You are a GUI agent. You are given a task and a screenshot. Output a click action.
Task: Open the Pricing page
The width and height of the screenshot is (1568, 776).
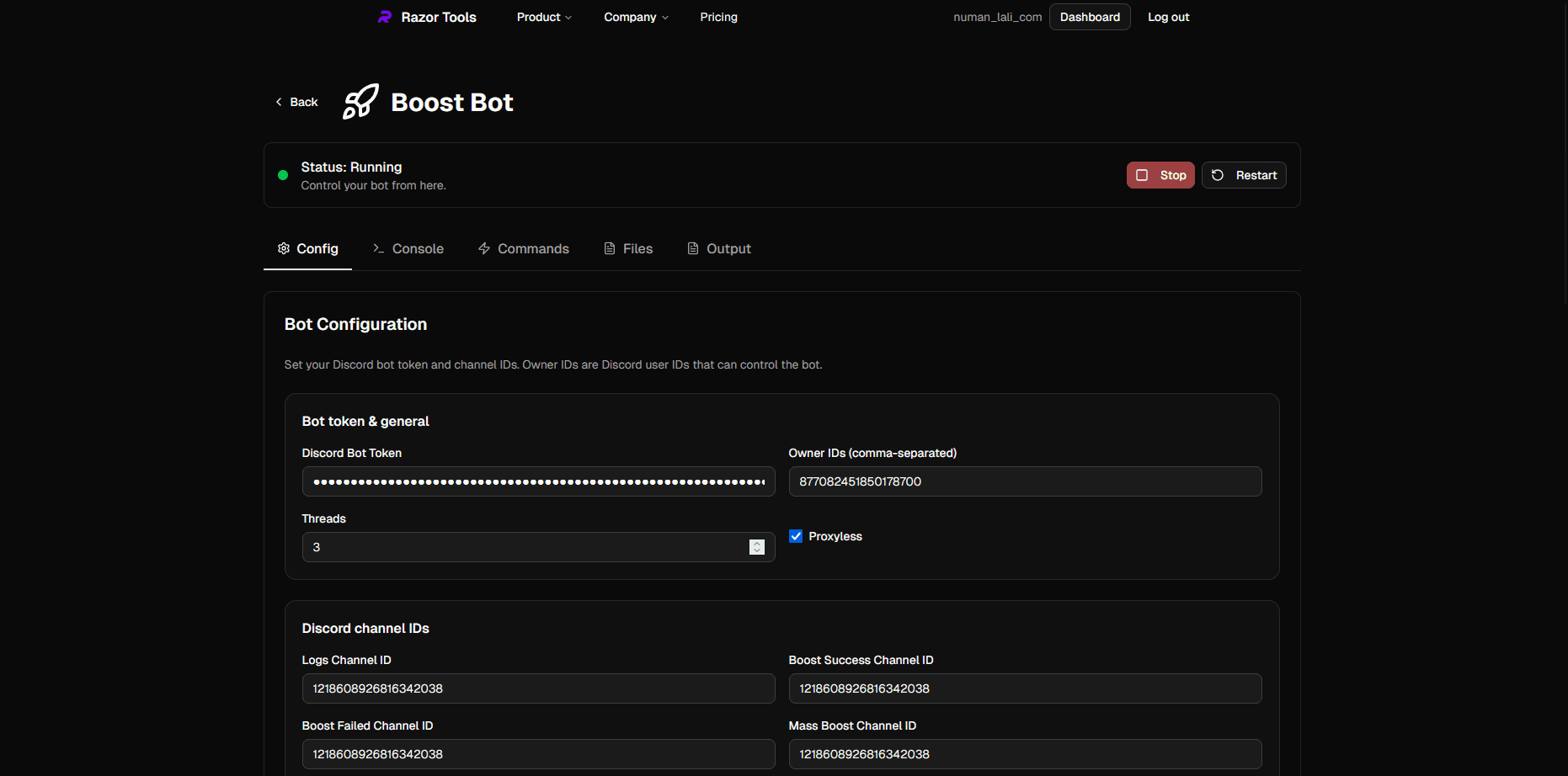pyautogui.click(x=717, y=17)
